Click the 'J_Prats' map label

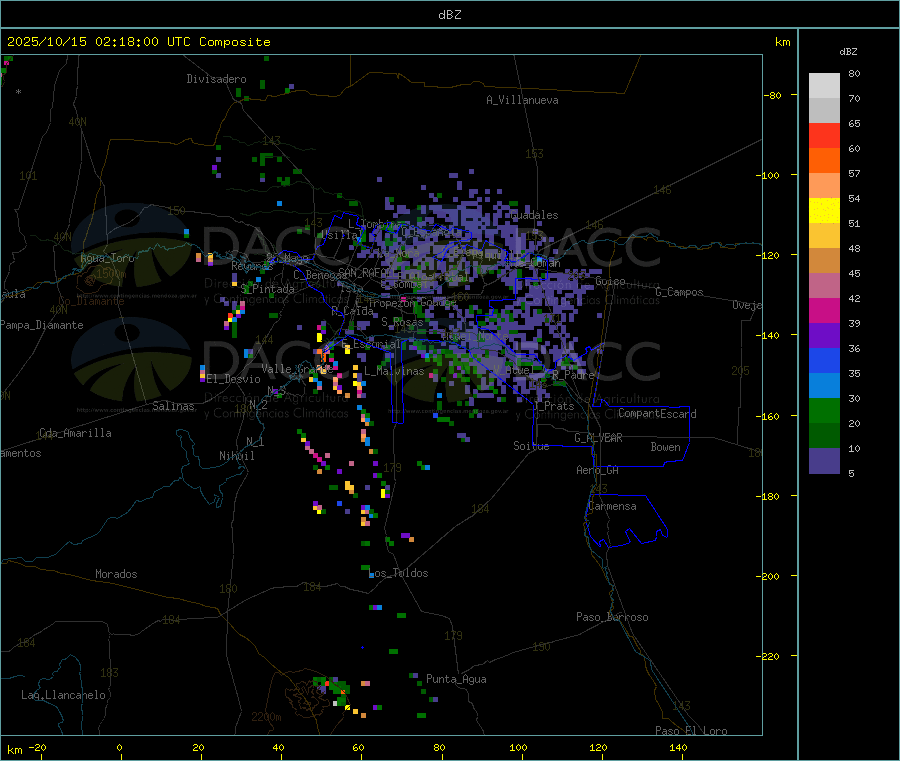pos(553,406)
